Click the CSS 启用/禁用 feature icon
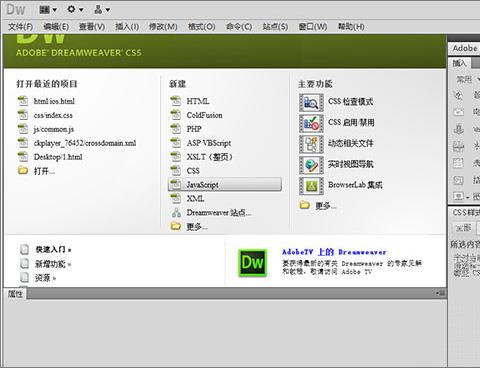 point(311,123)
